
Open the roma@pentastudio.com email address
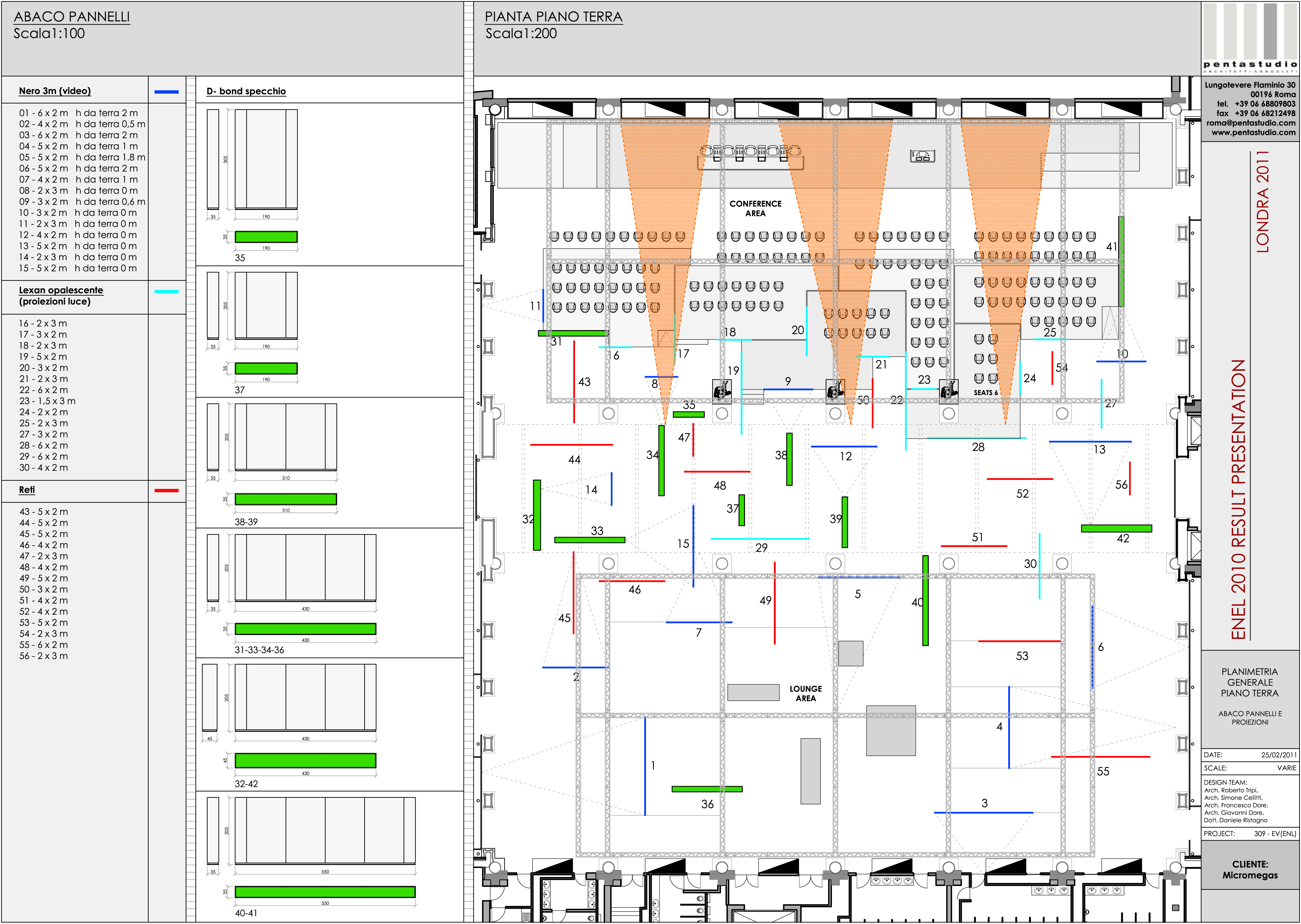click(1251, 123)
